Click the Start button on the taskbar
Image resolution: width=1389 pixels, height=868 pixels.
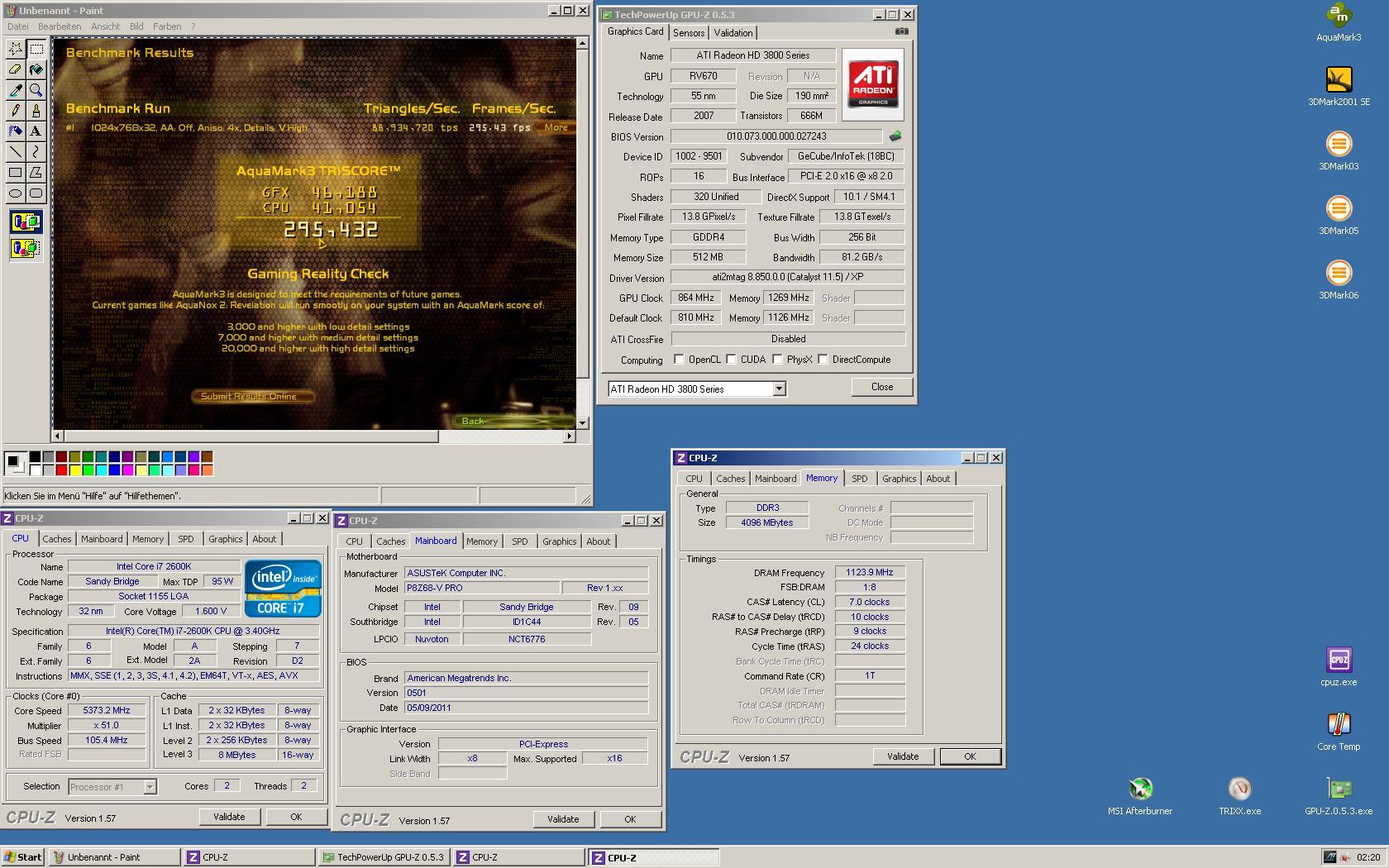point(23,857)
